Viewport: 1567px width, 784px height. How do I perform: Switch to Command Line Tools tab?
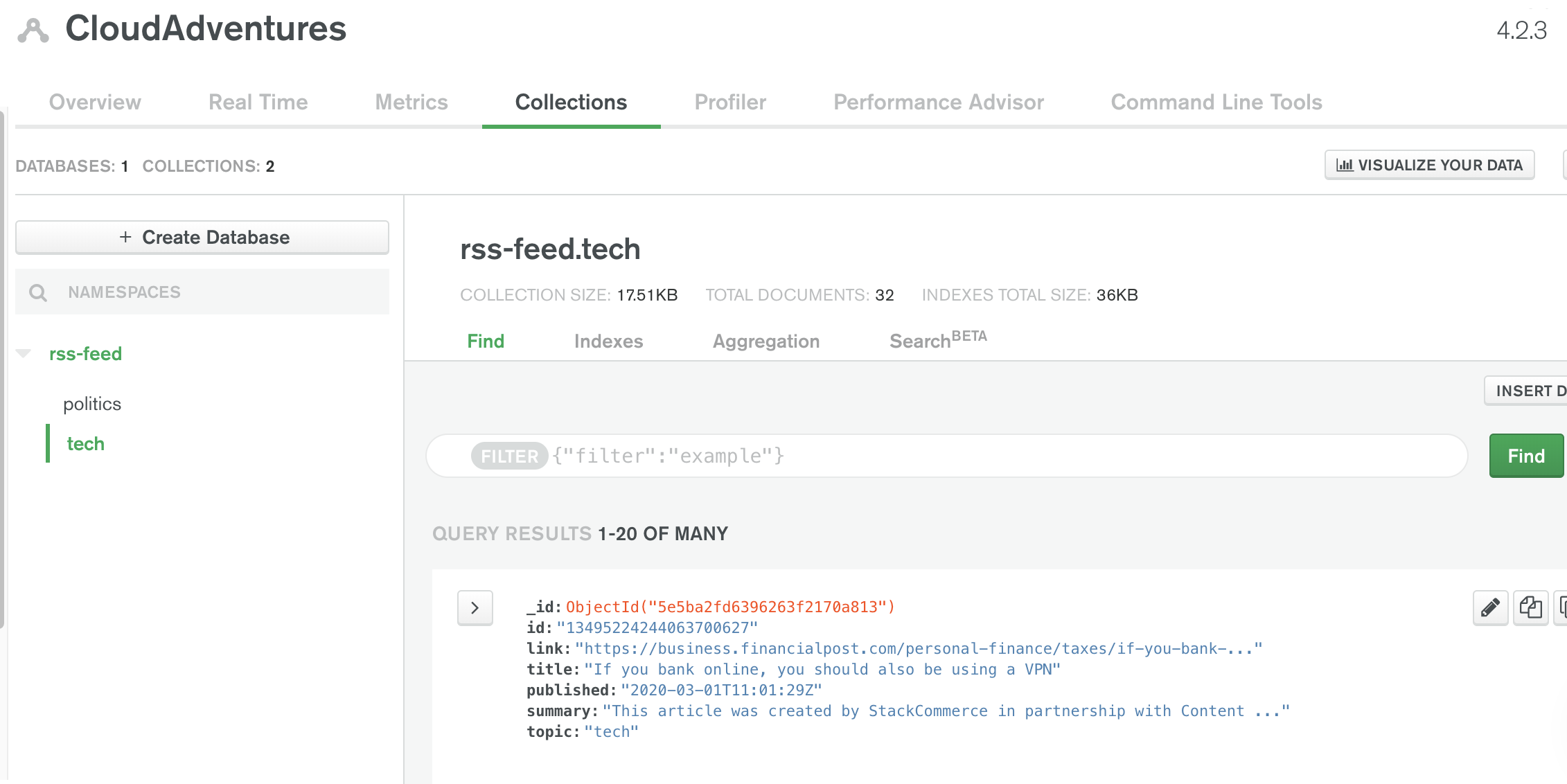coord(1216,103)
